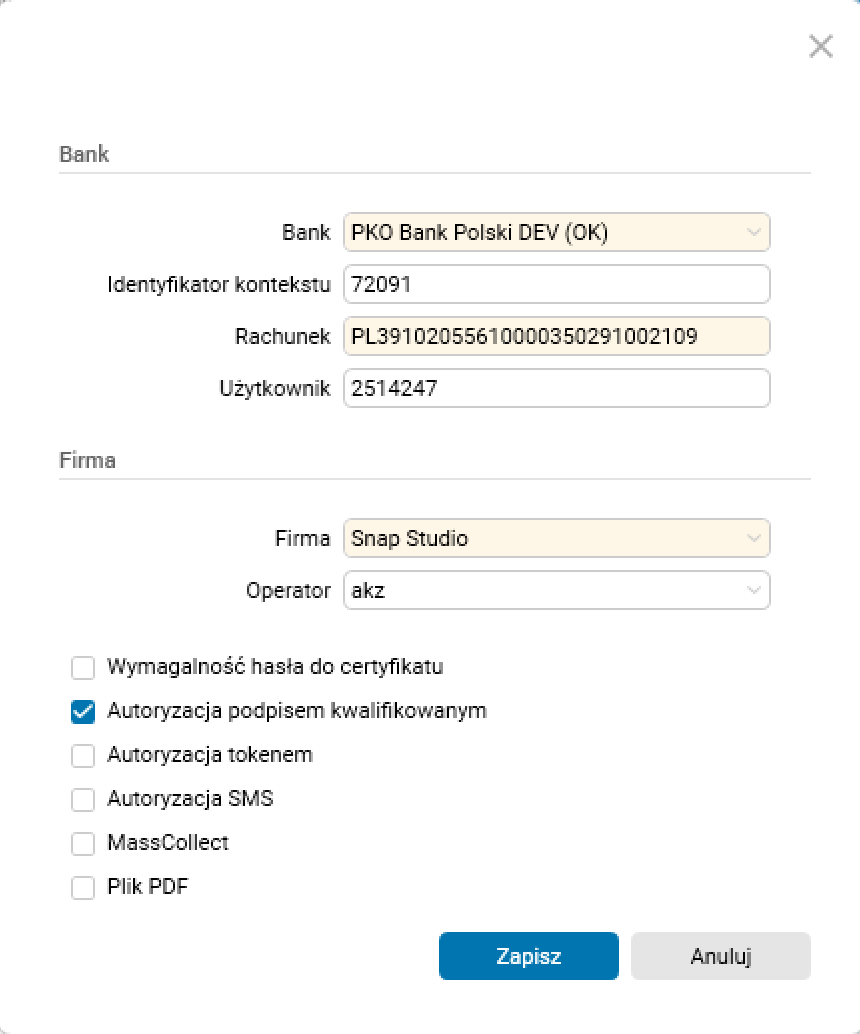Viewport: 860px width, 1034px height.
Task: Open the Operator dropdown showing akz
Action: click(556, 590)
